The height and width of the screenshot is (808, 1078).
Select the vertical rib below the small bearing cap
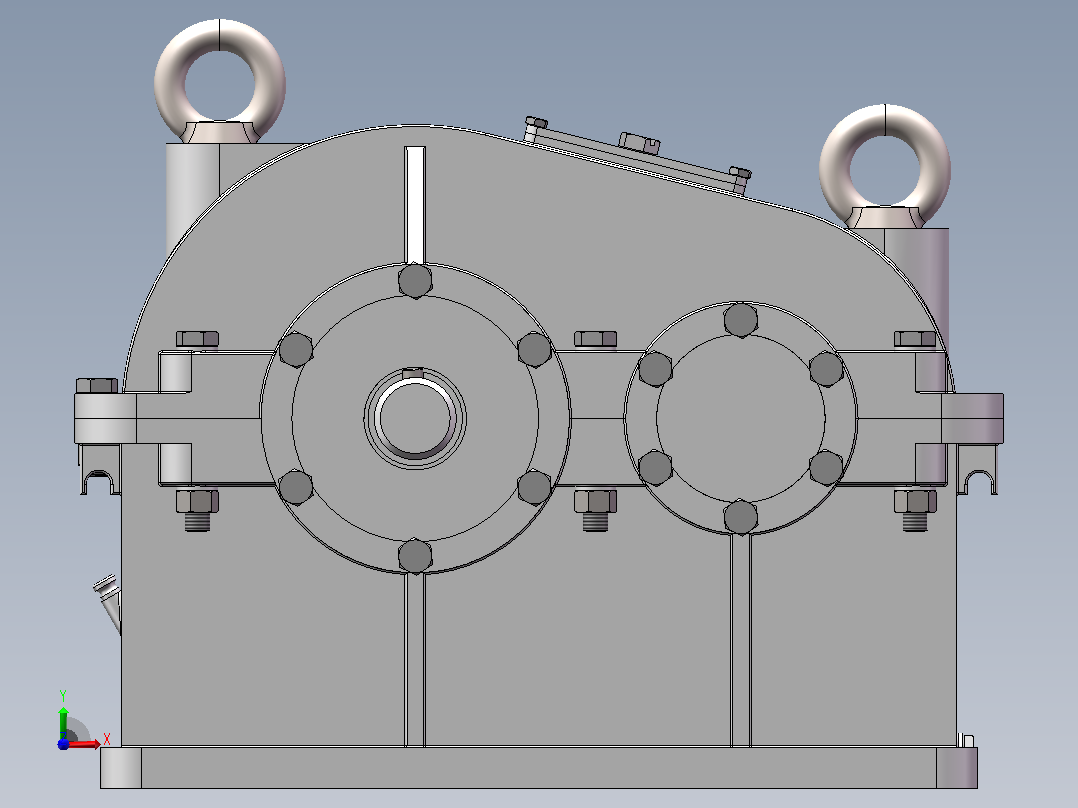740,640
